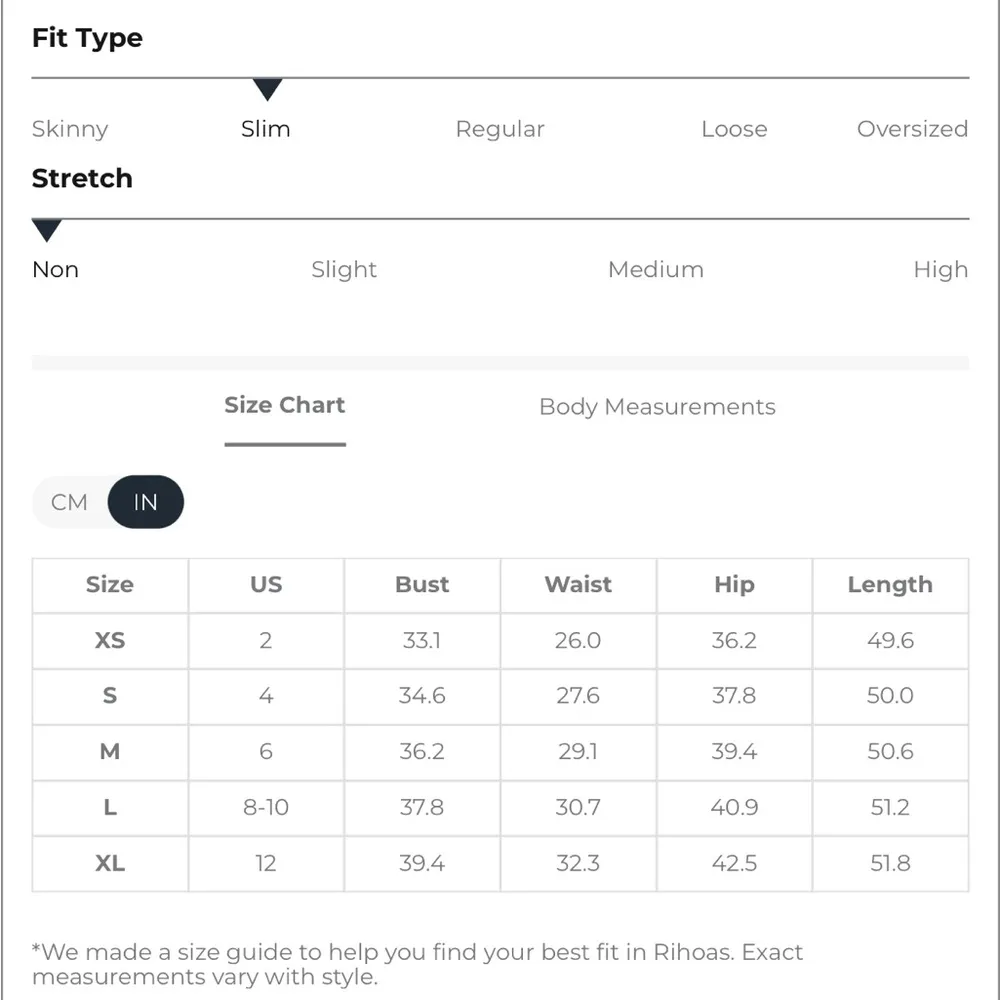The image size is (1000, 1000).
Task: Choose the Oversized fit label
Action: 912,129
